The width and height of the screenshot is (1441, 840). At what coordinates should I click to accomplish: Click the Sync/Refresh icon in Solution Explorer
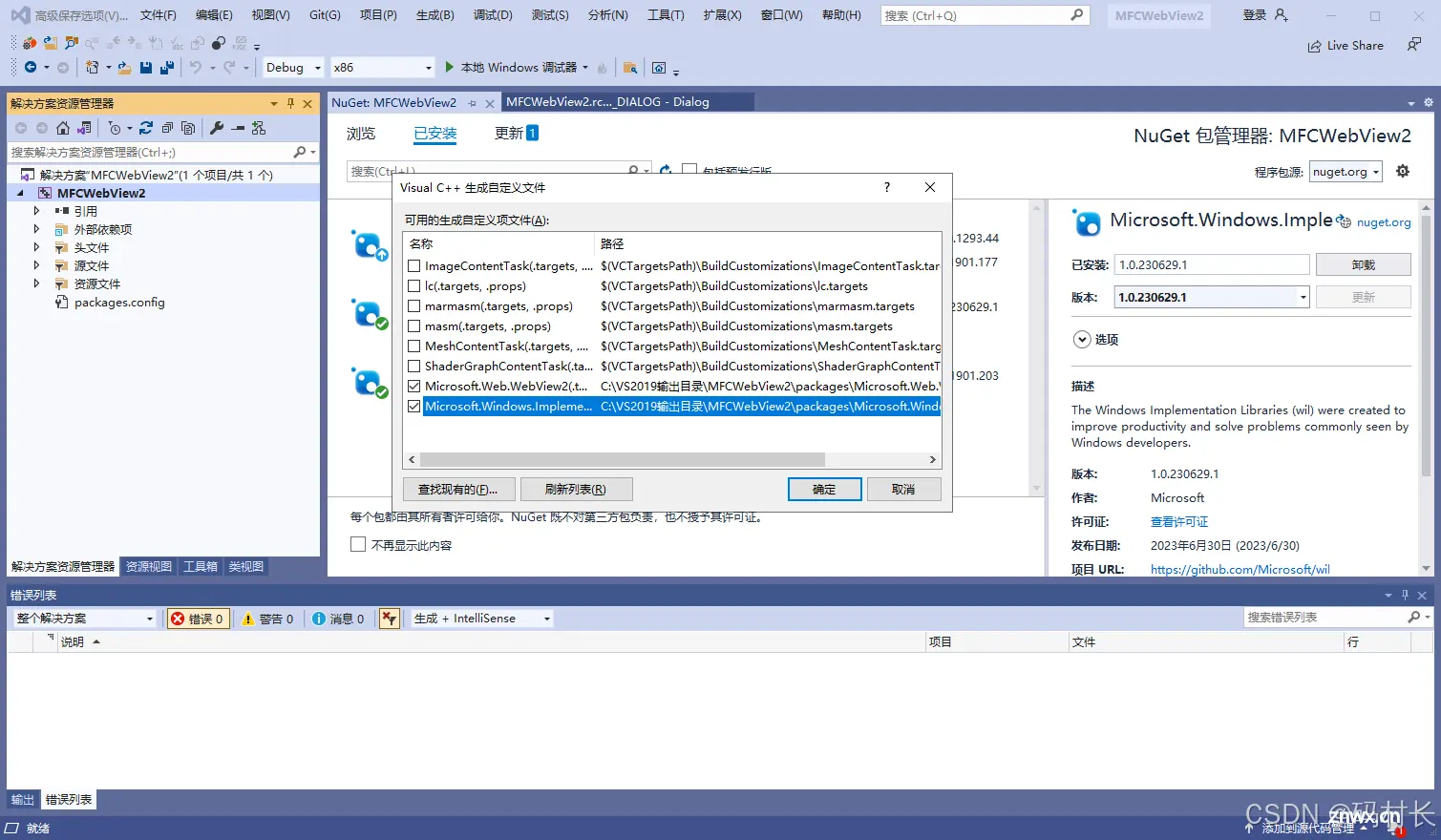click(x=146, y=128)
